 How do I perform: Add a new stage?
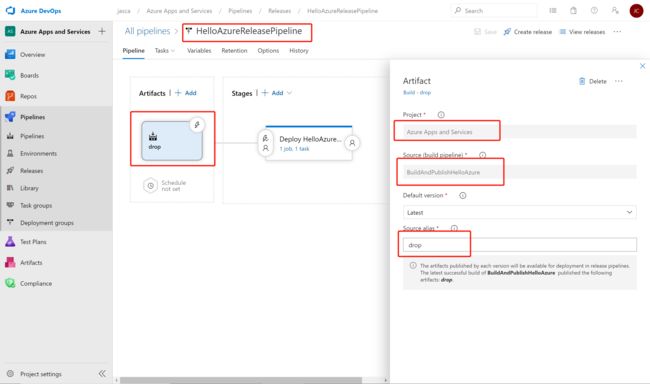272,93
